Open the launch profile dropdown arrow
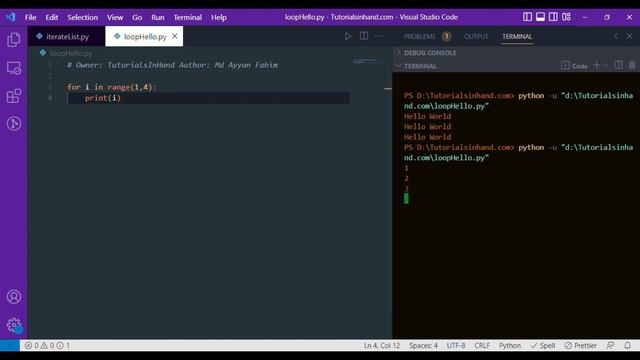This screenshot has height=360, width=640. [606, 66]
